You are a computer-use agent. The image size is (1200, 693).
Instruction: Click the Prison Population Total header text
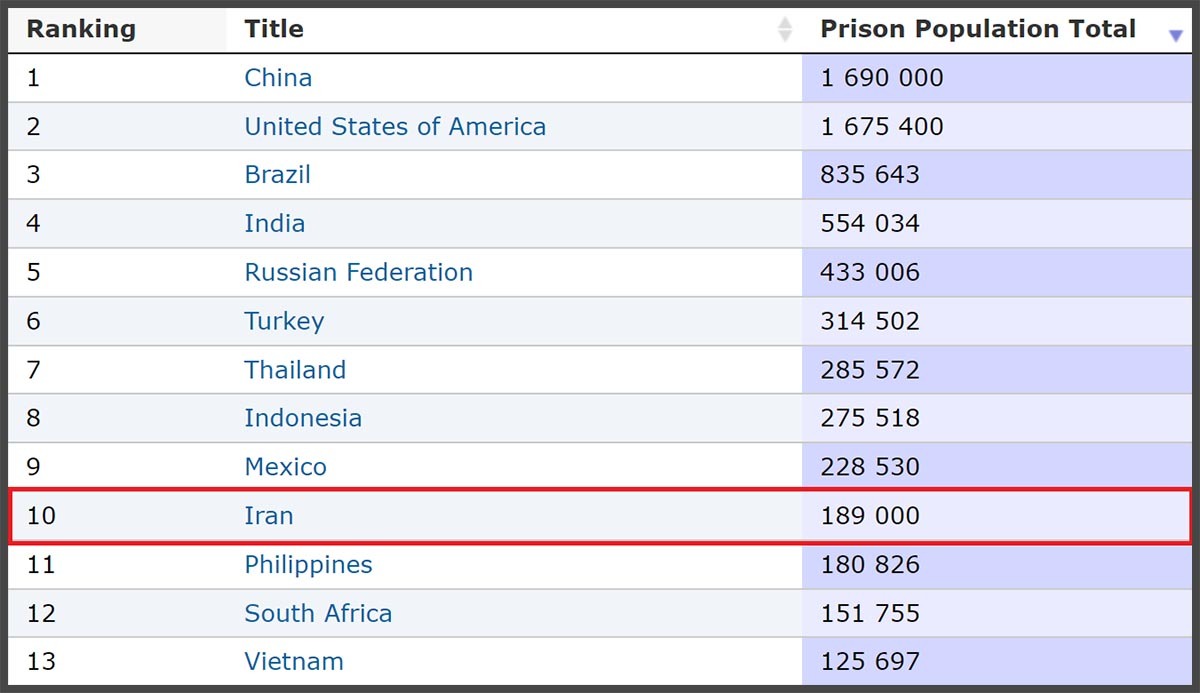coord(978,29)
